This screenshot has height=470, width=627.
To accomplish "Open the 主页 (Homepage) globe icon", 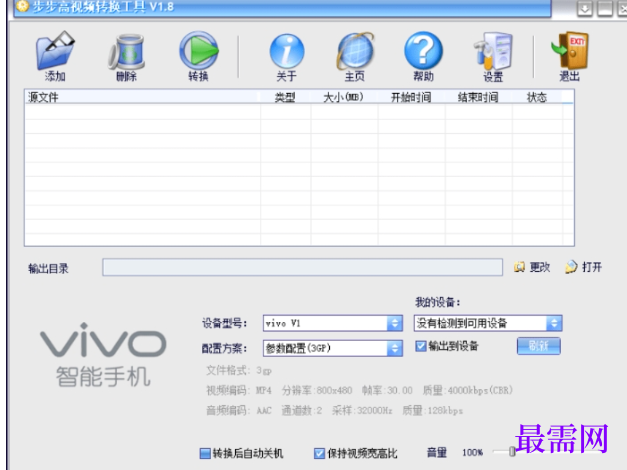I will tap(355, 51).
